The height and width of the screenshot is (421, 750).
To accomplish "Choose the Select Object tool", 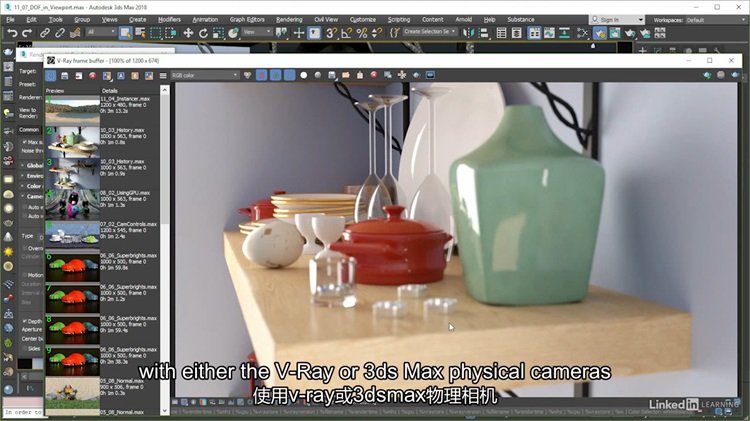I will tap(125, 33).
